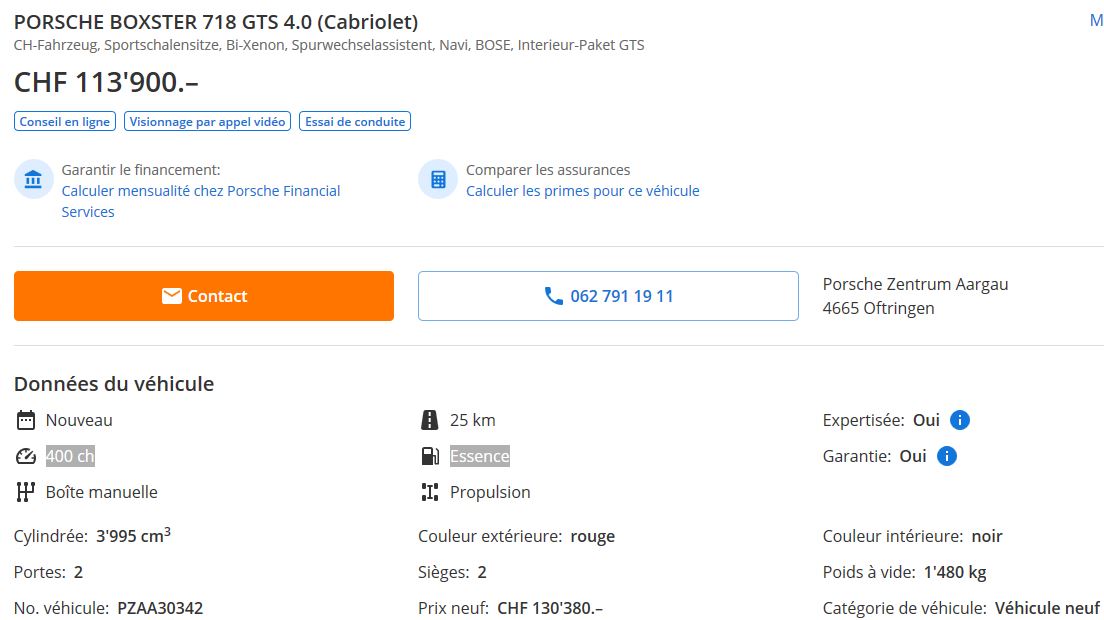Click the Porsche Boxster 718 GTS title
Image resolution: width=1104 pixels, height=620 pixels.
click(x=216, y=22)
